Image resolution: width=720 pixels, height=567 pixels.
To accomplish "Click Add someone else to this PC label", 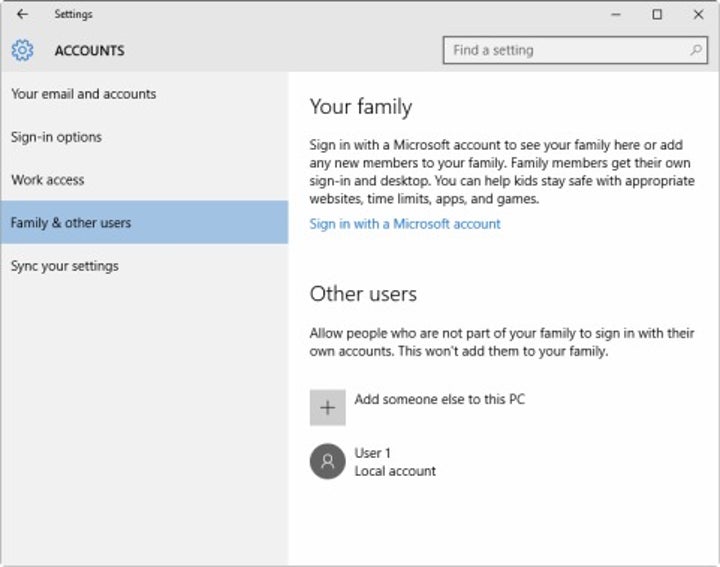I will point(439,399).
